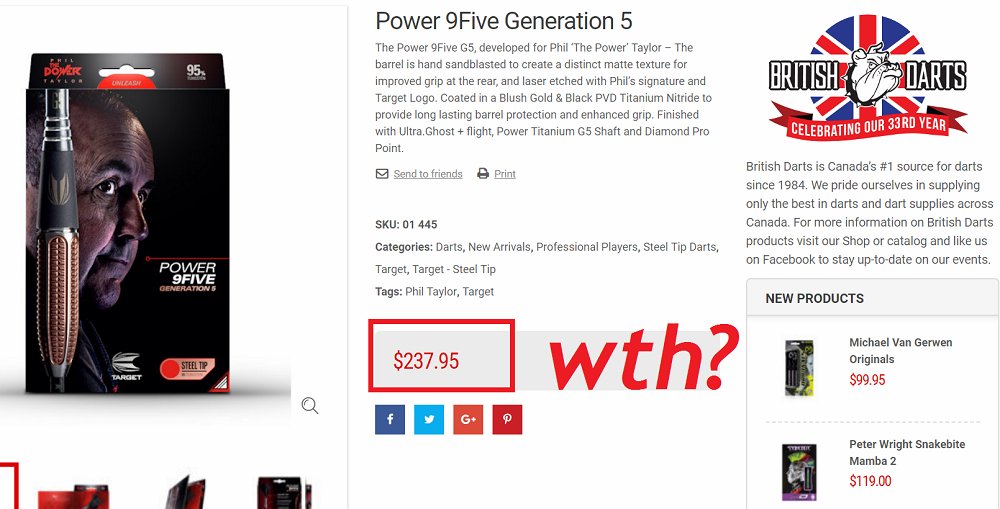Image resolution: width=1000 pixels, height=509 pixels.
Task: Click the British Darts bulldog logo
Action: point(868,77)
